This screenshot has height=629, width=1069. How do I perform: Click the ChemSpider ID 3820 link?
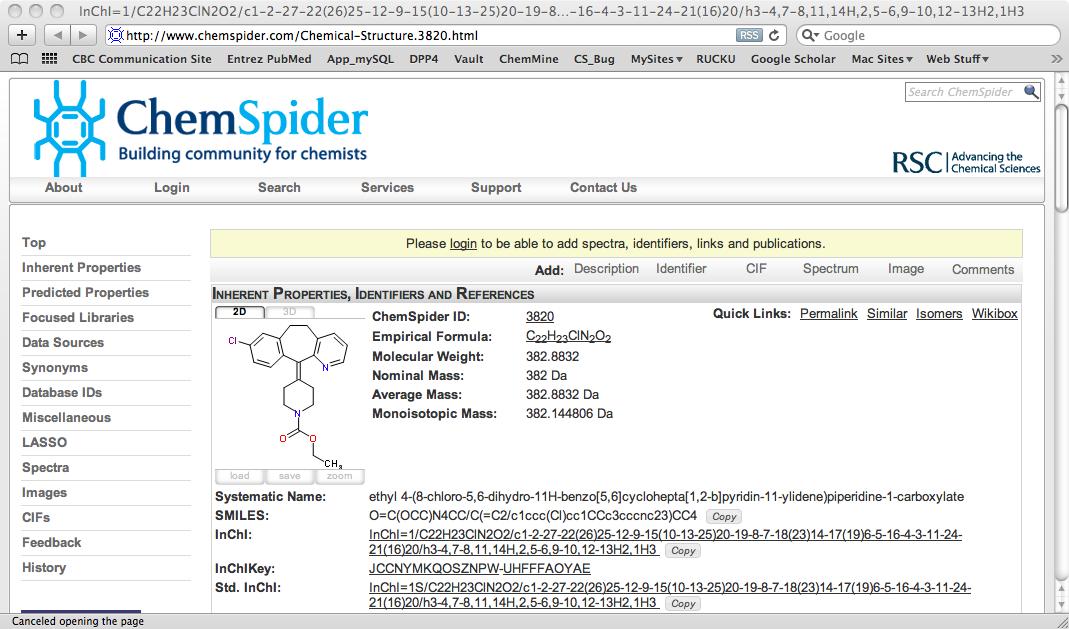coord(539,317)
